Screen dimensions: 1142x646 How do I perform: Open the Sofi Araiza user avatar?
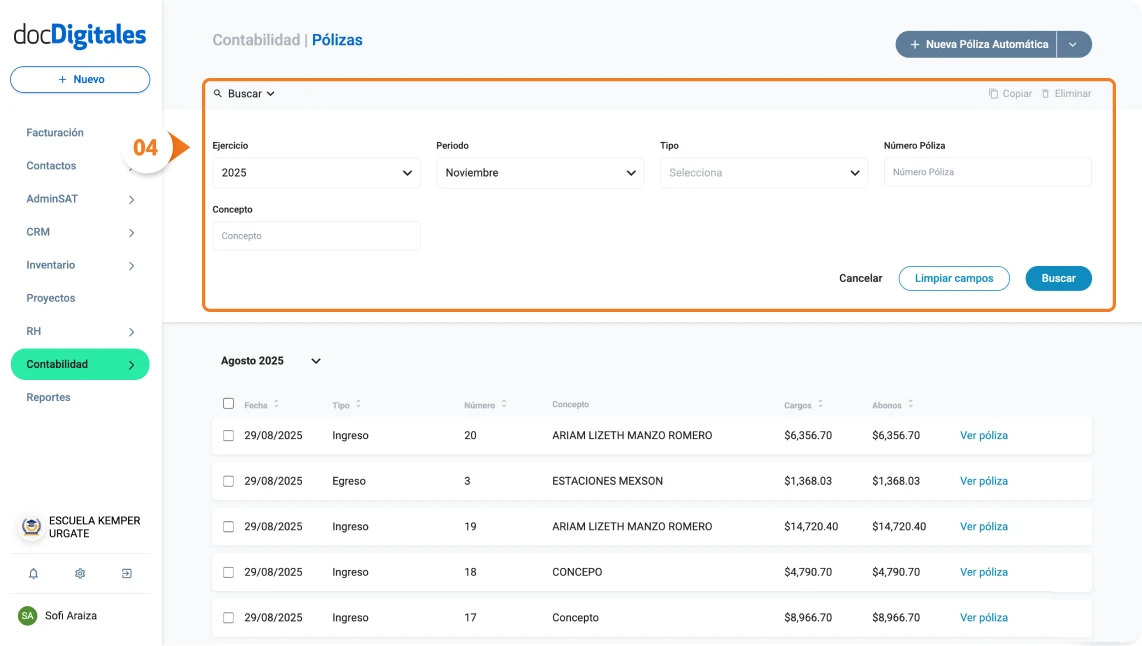click(x=27, y=616)
